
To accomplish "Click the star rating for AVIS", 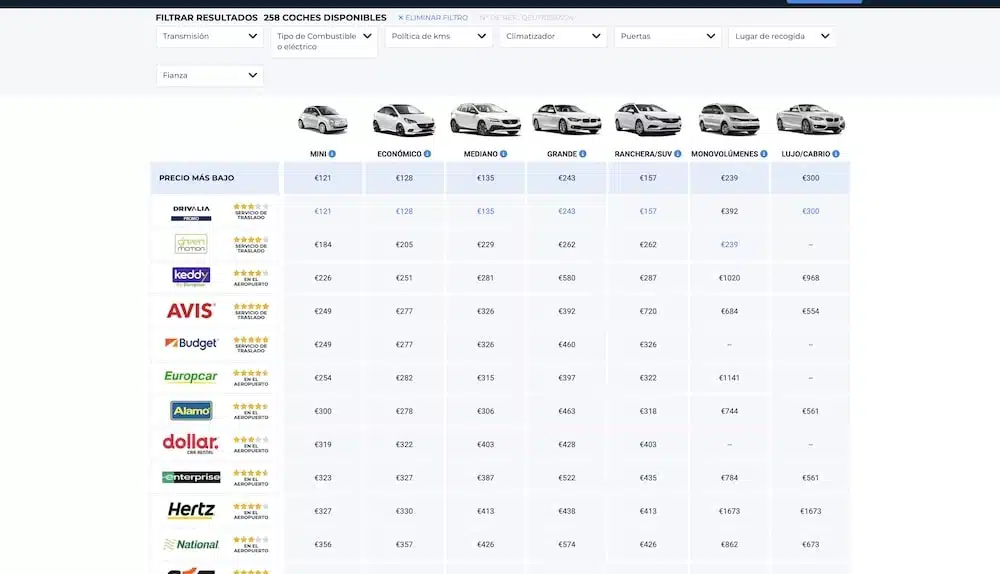I will click(x=251, y=307).
